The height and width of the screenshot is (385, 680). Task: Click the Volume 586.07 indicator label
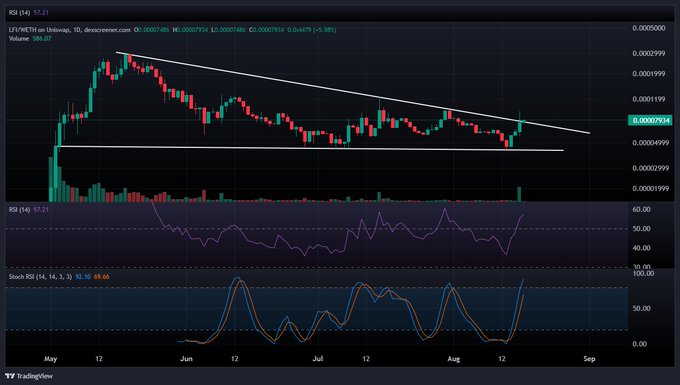click(30, 39)
